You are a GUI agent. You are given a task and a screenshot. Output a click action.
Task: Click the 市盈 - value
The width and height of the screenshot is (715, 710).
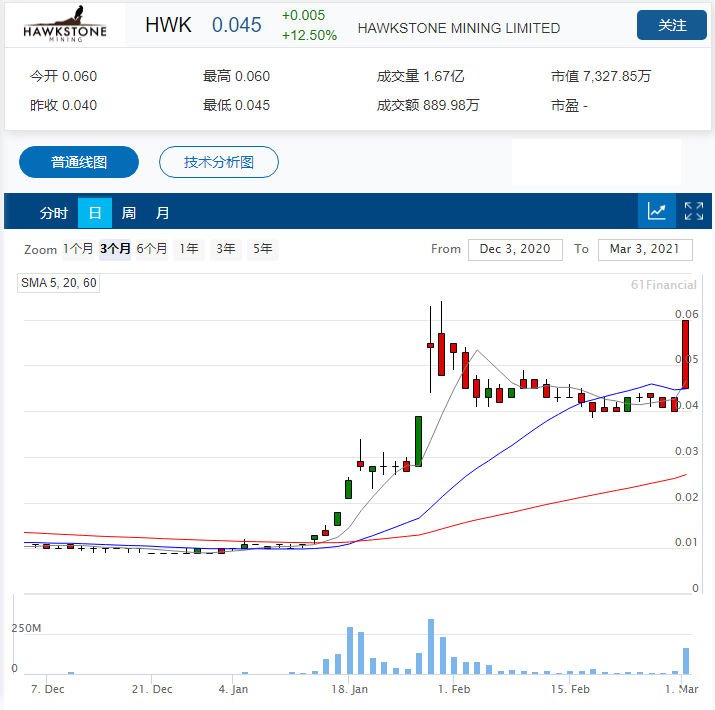[x=570, y=106]
